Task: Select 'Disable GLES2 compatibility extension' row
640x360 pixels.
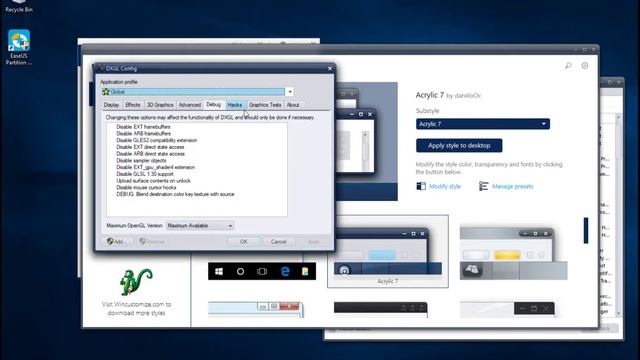Action: pyautogui.click(x=157, y=140)
